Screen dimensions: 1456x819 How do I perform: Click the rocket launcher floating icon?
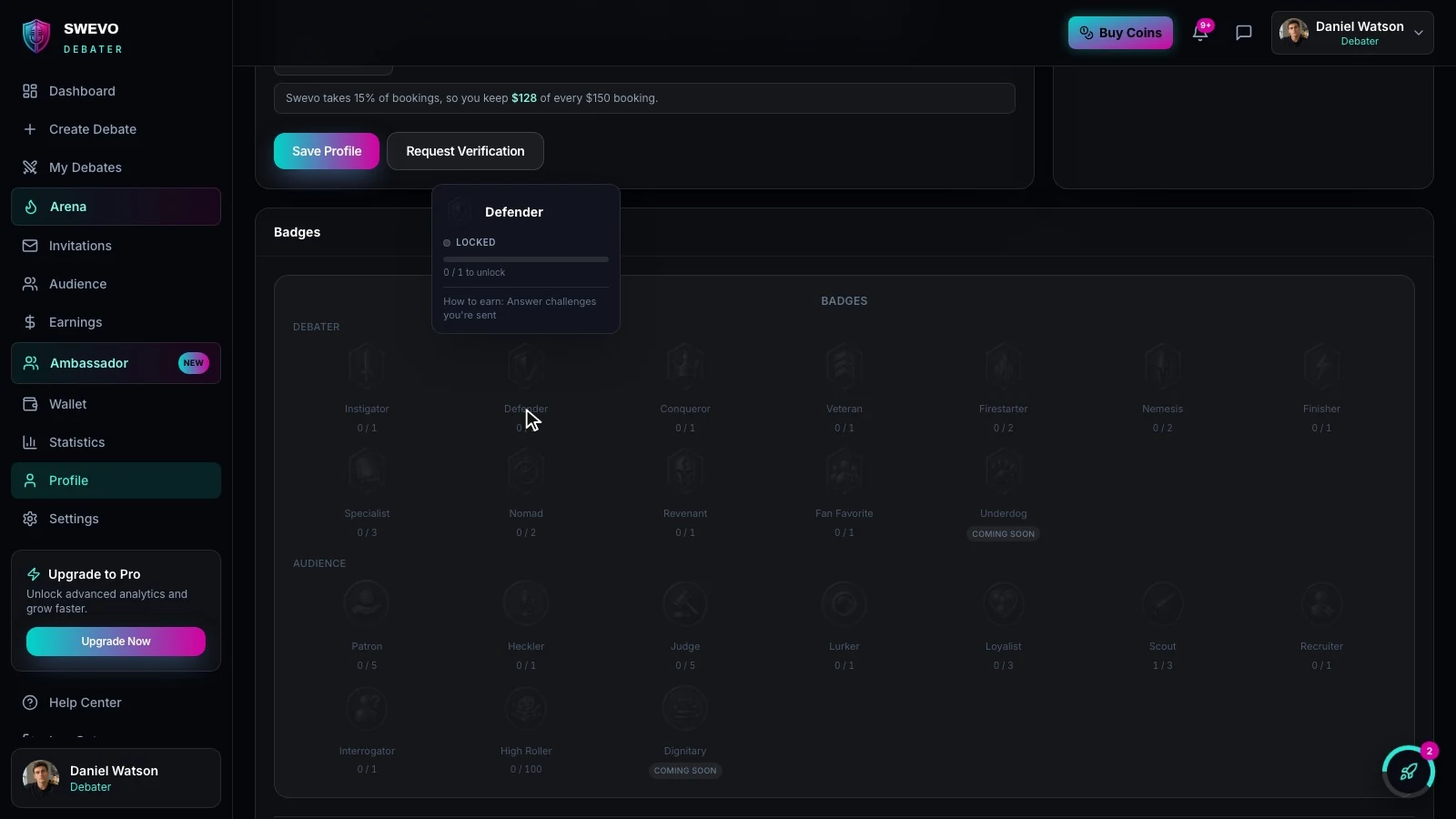click(x=1409, y=772)
